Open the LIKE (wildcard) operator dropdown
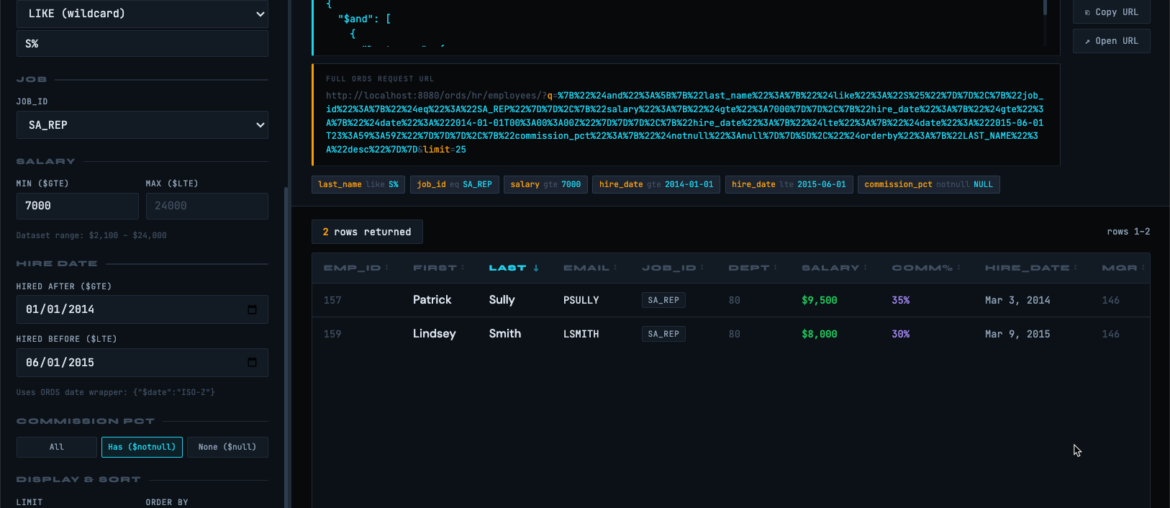The width and height of the screenshot is (1170, 508). tap(142, 14)
